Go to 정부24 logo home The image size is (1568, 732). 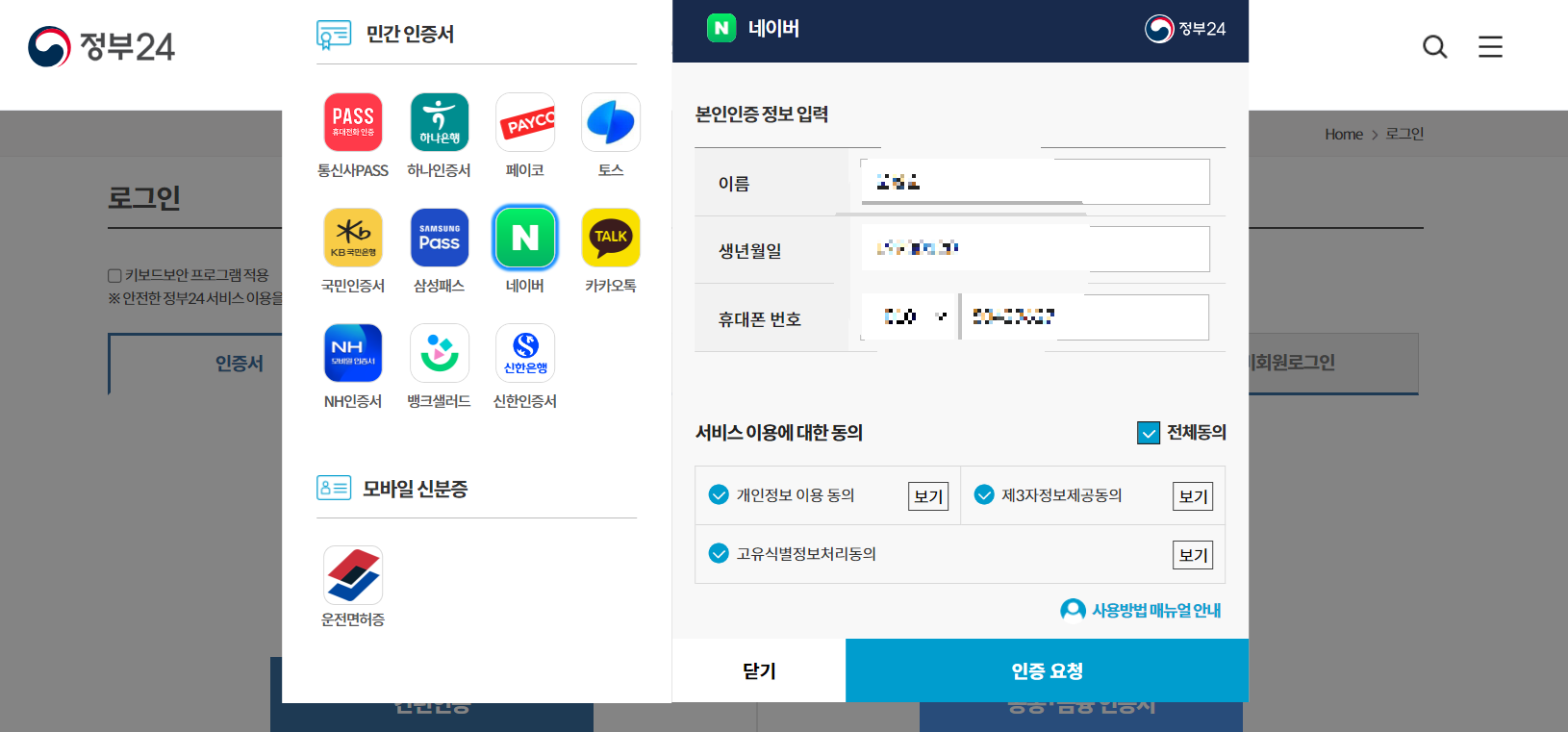102,46
